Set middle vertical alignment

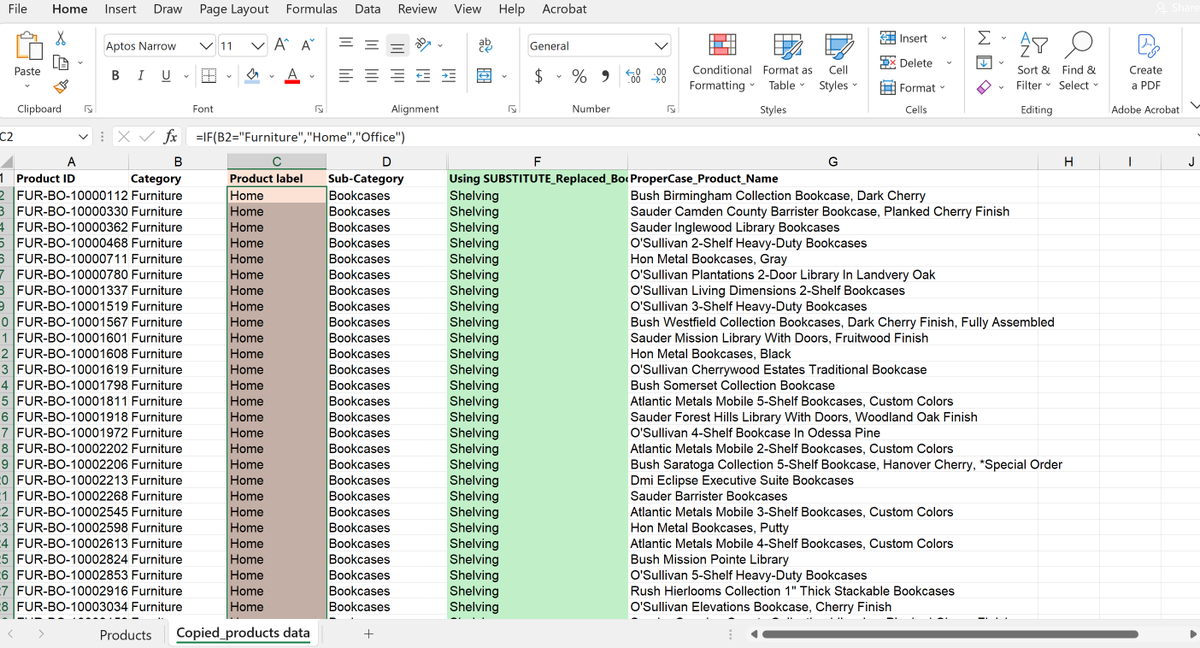coord(370,46)
